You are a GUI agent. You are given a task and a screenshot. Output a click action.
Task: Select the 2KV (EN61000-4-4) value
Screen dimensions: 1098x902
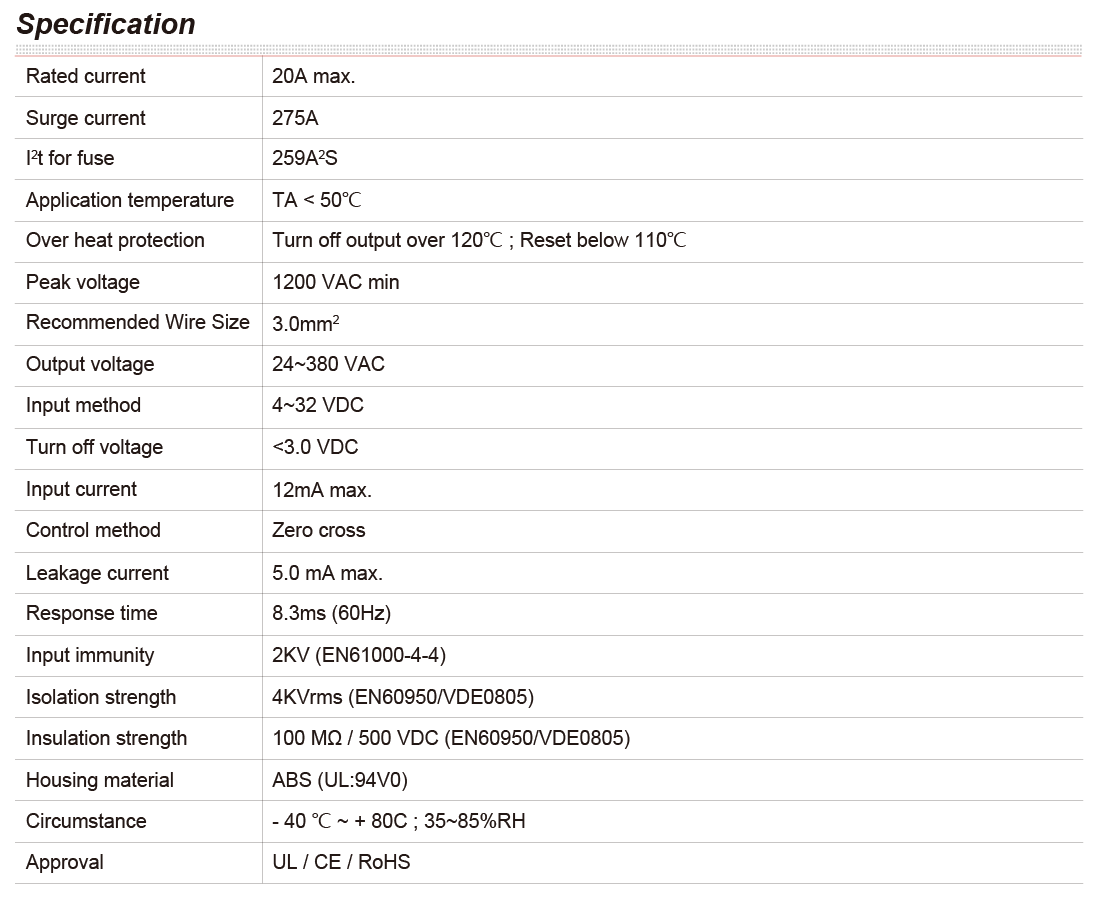coord(359,655)
